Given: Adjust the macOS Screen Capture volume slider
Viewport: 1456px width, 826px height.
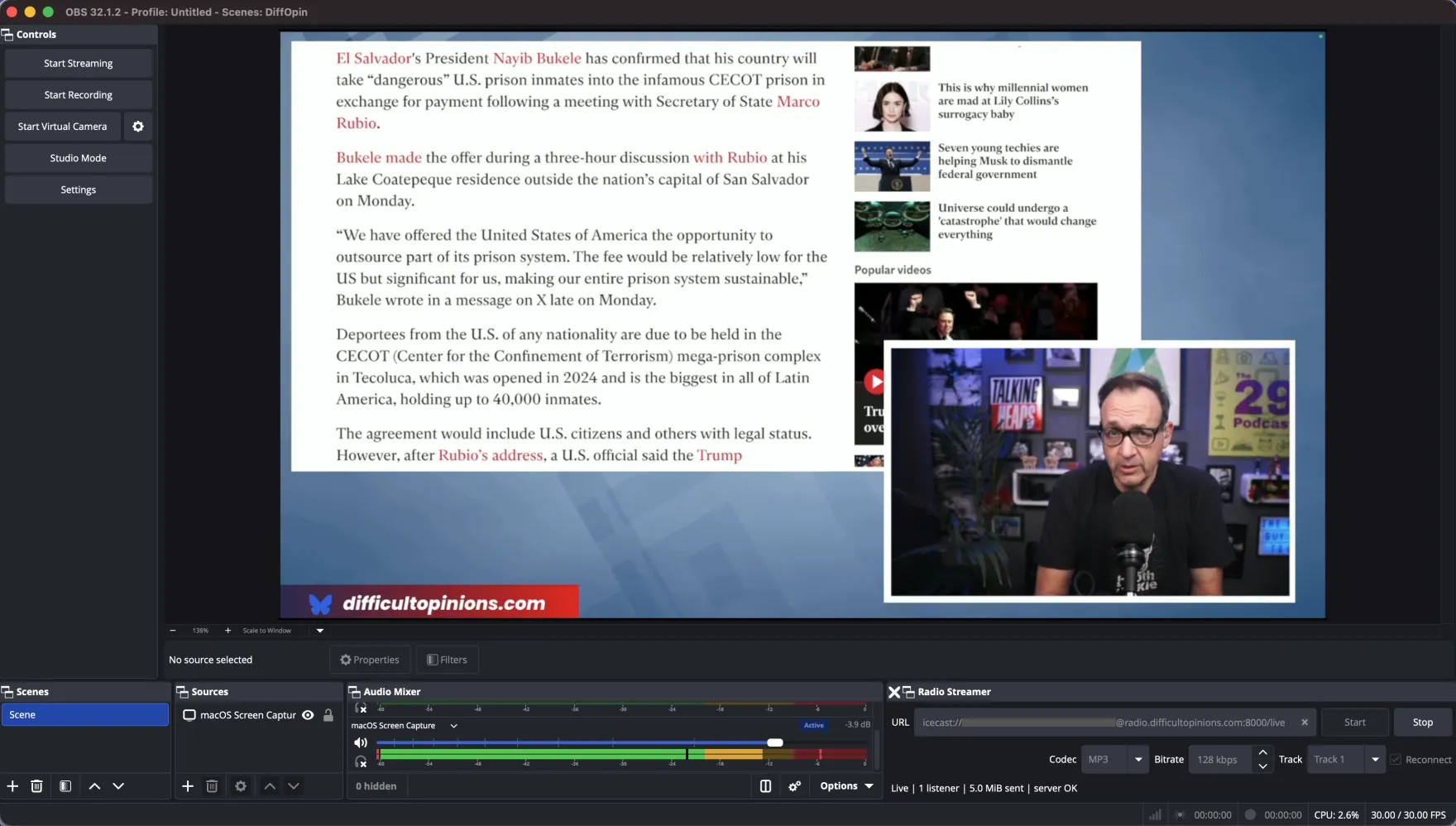Looking at the screenshot, I should pos(774,742).
